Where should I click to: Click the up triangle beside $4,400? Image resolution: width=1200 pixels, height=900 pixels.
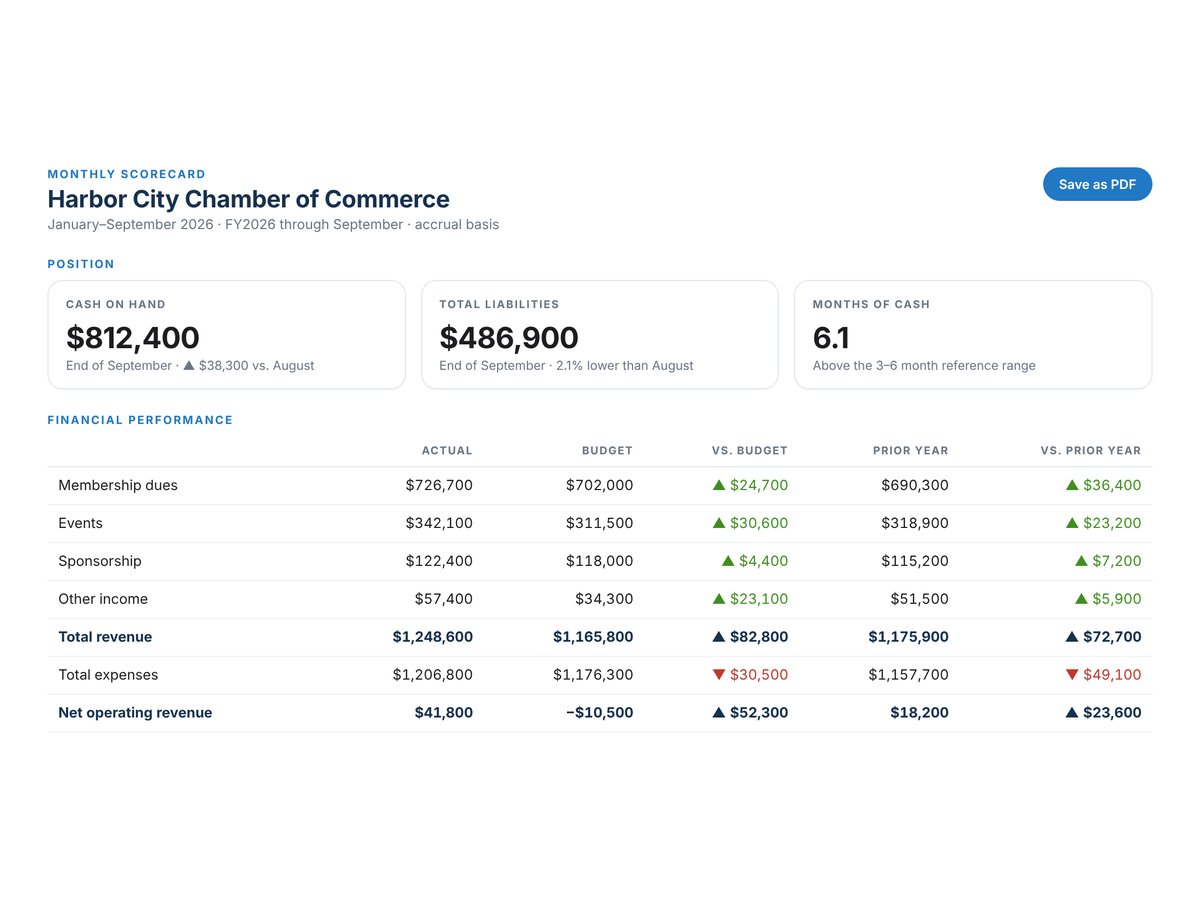(728, 561)
